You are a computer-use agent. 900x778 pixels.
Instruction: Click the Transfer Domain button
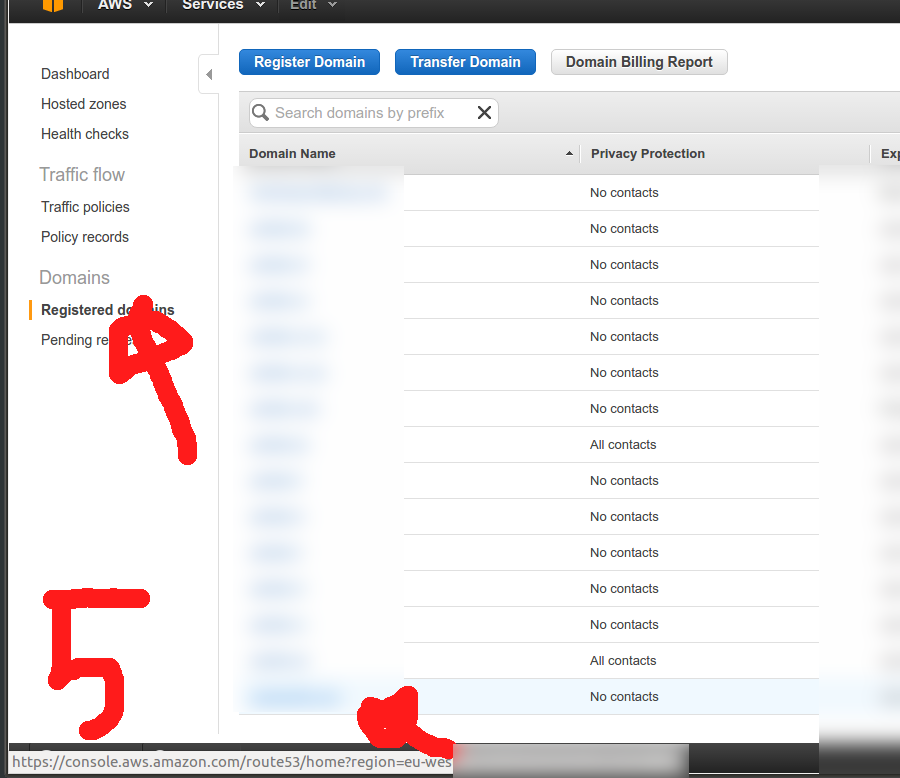465,62
